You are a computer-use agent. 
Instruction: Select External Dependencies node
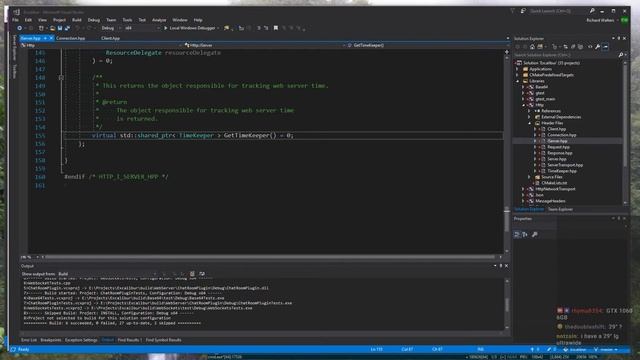[561, 117]
